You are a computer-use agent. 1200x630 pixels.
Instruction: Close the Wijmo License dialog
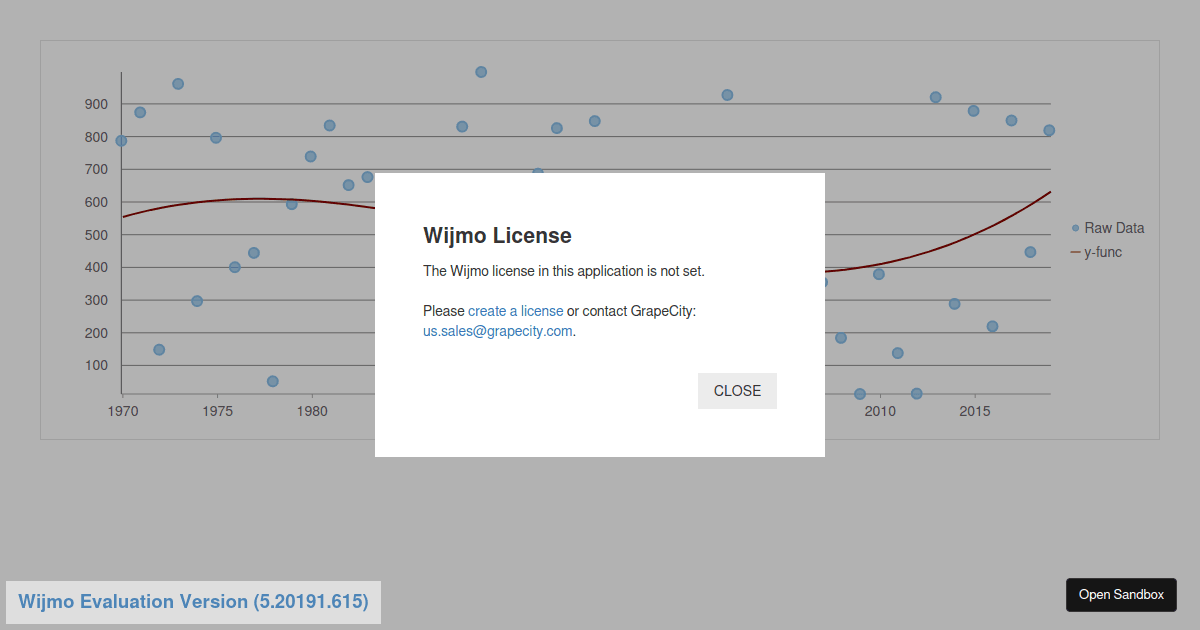coord(737,391)
